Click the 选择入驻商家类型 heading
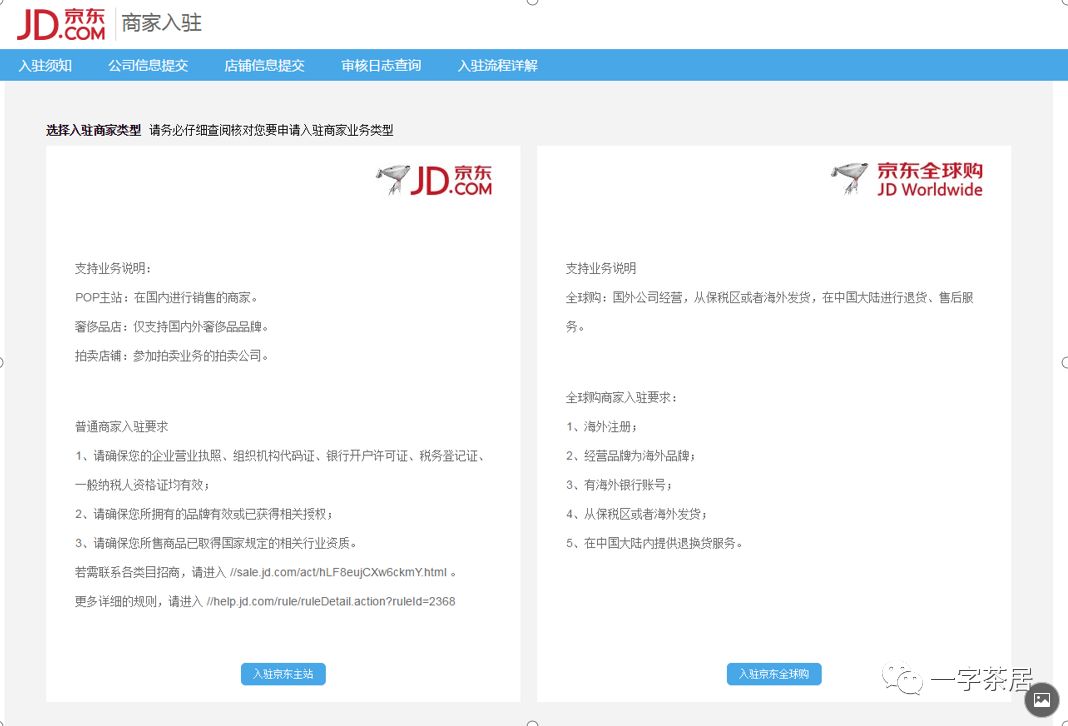This screenshot has width=1068, height=726. [x=93, y=130]
